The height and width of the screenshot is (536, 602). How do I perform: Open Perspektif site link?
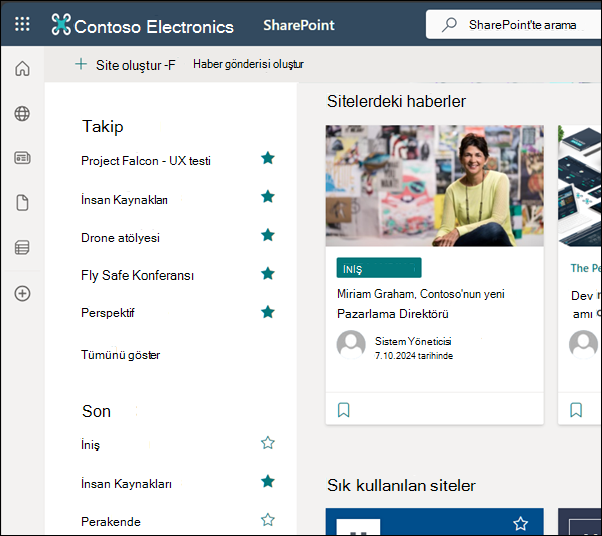108,313
